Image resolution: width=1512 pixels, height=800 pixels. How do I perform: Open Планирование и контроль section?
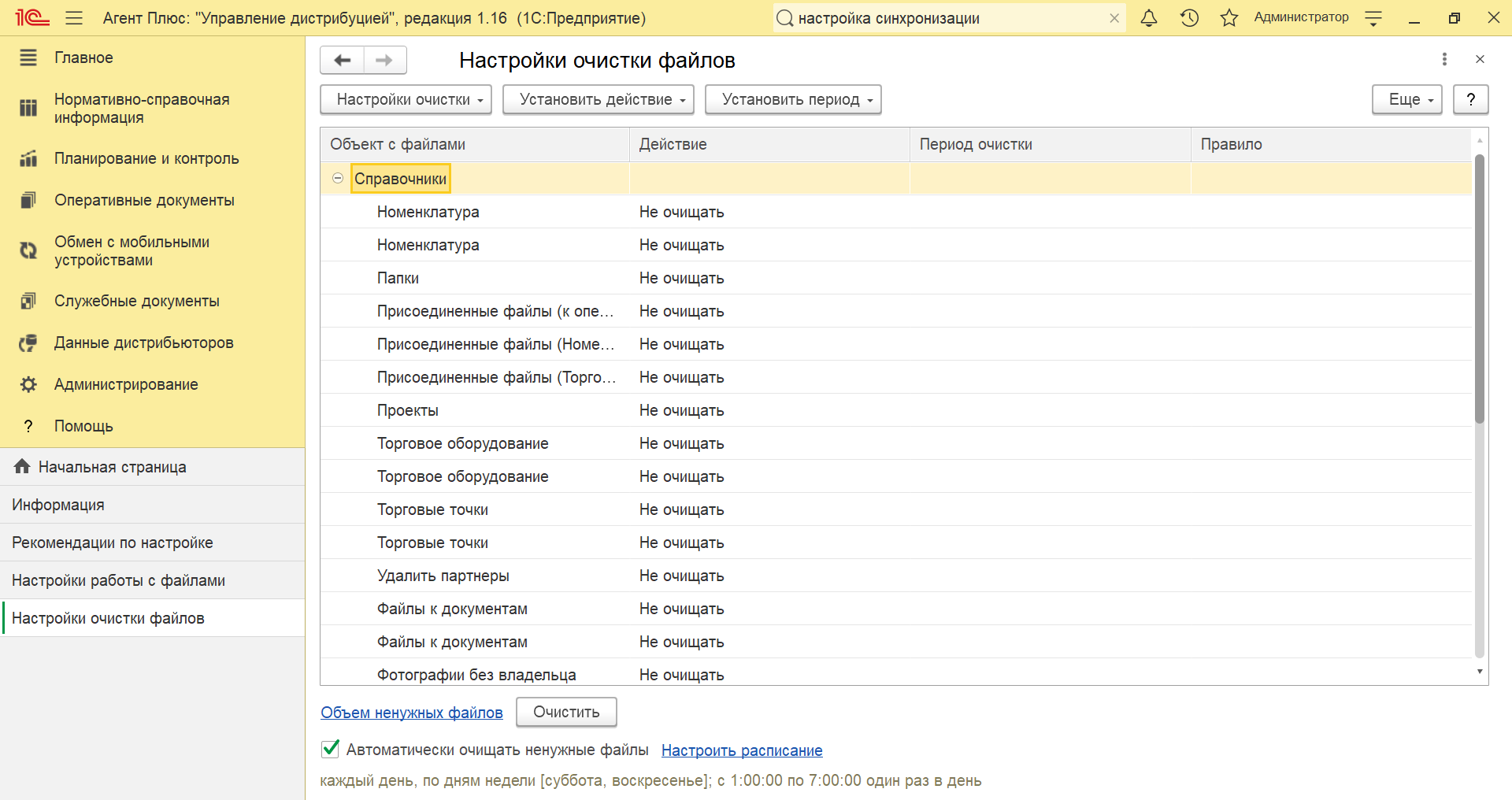pyautogui.click(x=146, y=158)
